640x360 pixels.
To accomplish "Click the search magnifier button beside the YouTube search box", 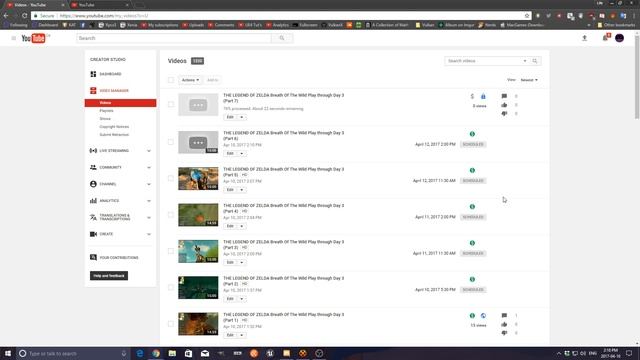I will click(x=282, y=38).
